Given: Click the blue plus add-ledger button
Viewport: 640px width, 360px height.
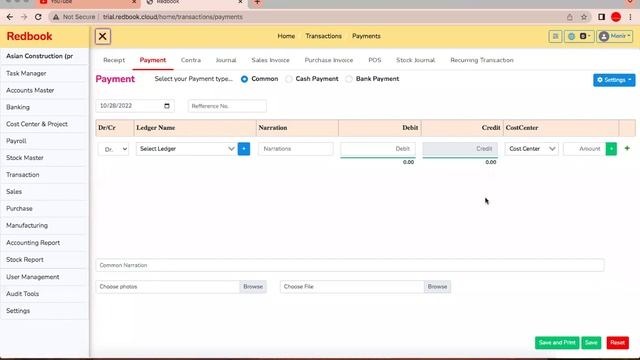Looking at the screenshot, I should pyautogui.click(x=244, y=149).
